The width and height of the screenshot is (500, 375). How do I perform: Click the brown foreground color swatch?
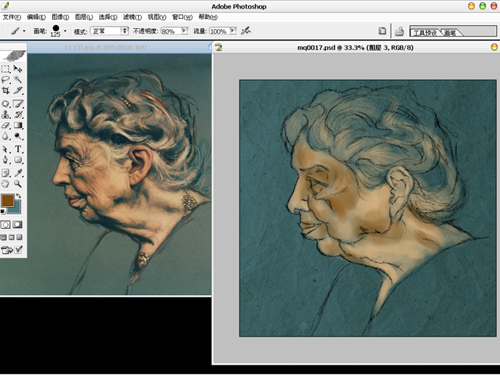tap(8, 200)
